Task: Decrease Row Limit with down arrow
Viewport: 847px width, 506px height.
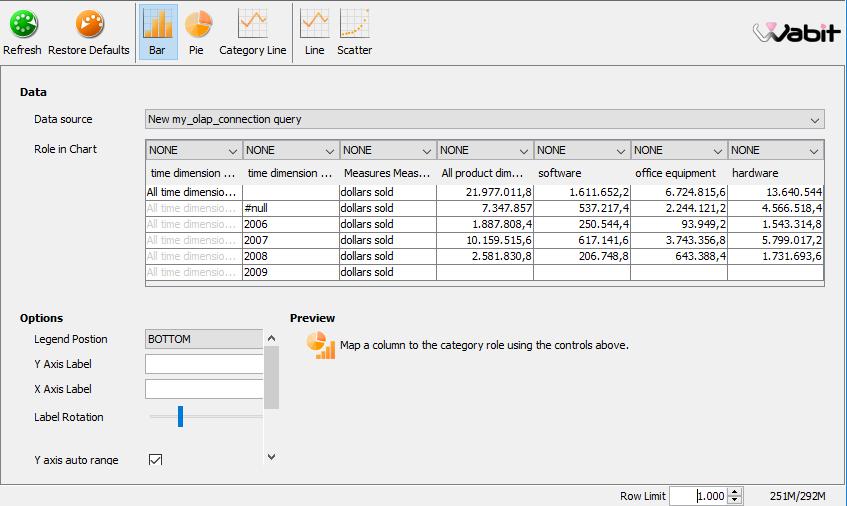Action: pyautogui.click(x=735, y=500)
